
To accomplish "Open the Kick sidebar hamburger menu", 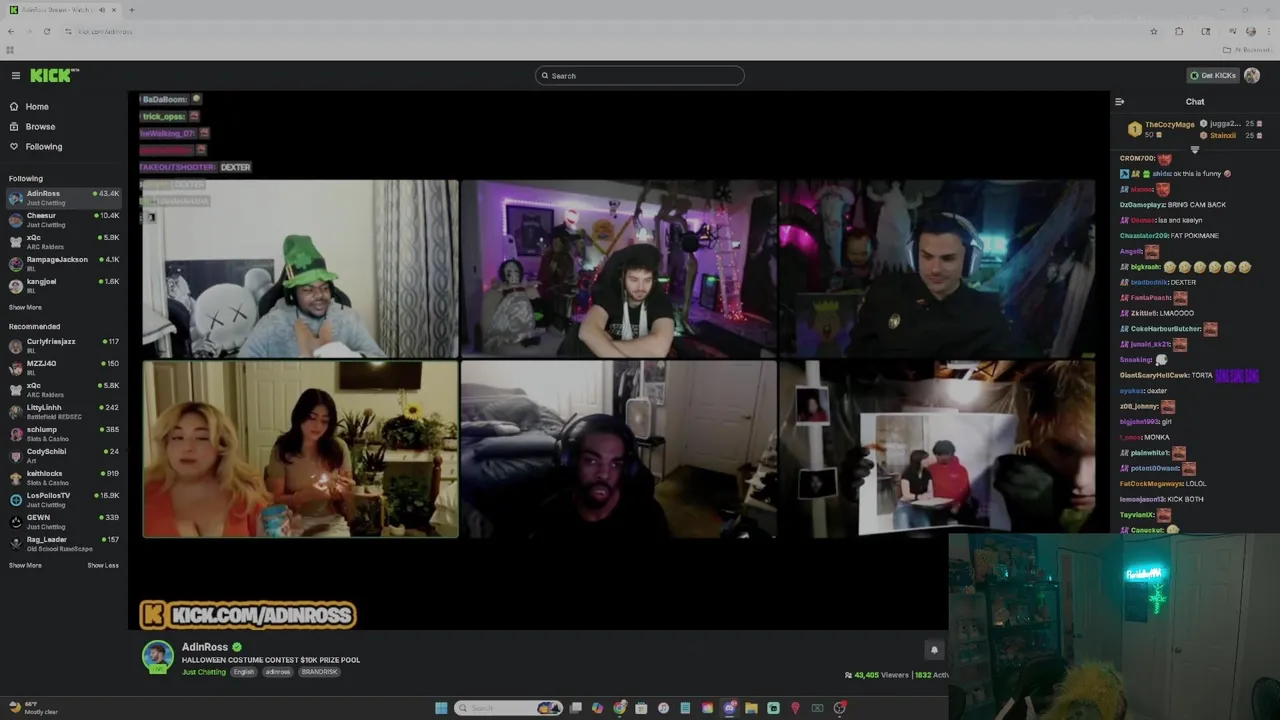I will (16, 76).
